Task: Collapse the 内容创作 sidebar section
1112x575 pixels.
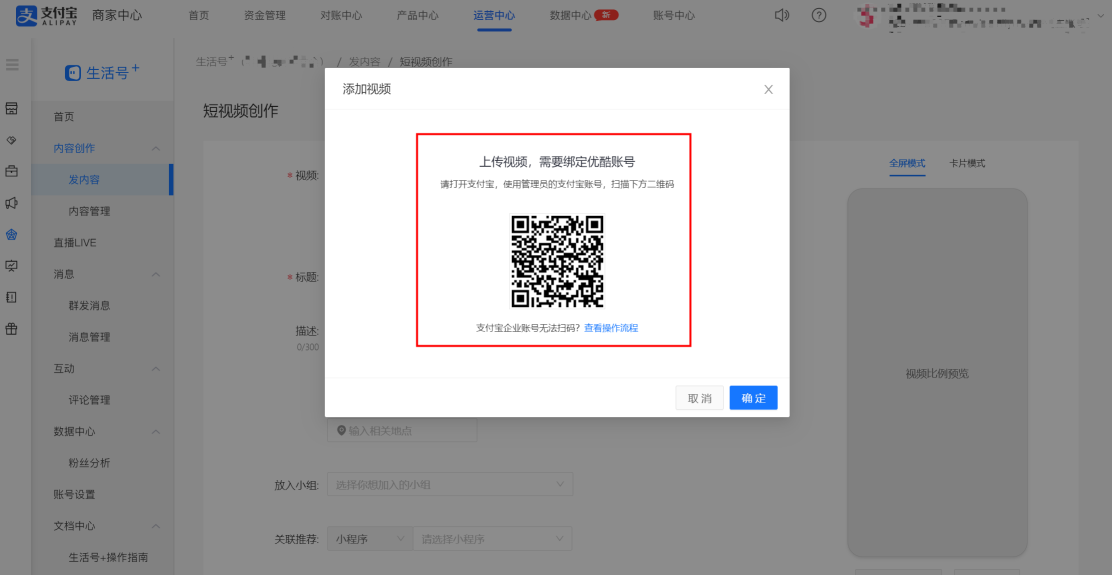Action: point(156,148)
